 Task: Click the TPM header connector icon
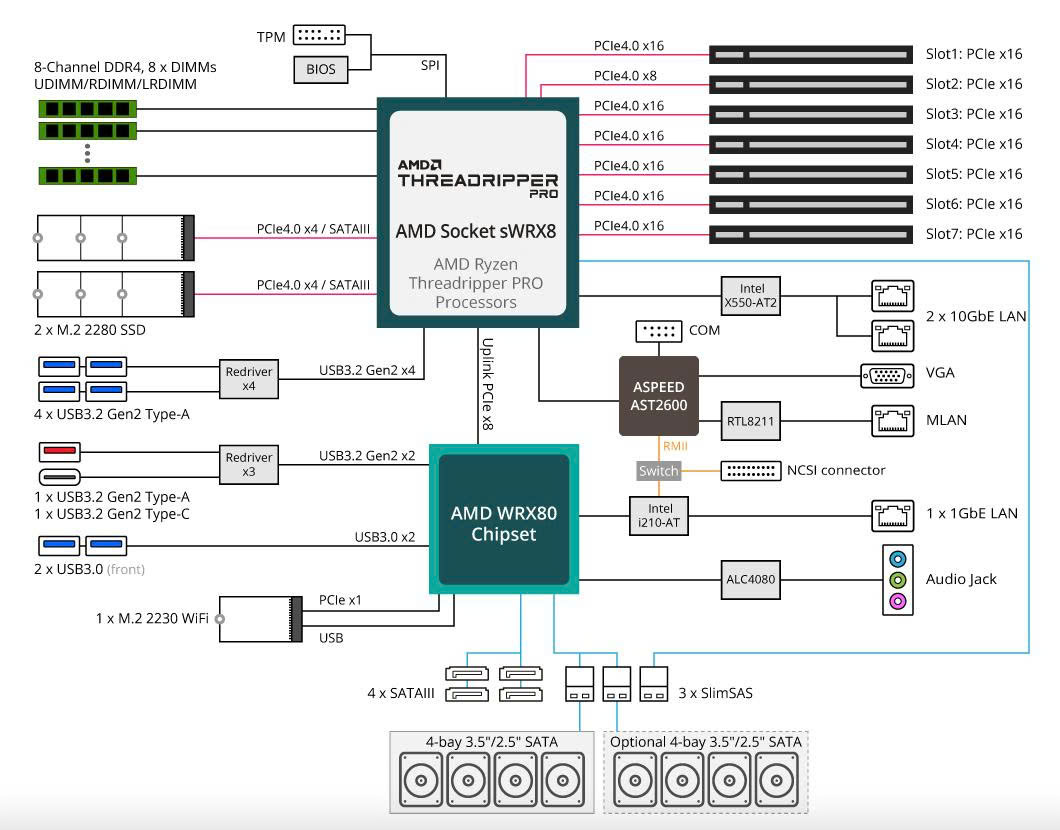[319, 35]
